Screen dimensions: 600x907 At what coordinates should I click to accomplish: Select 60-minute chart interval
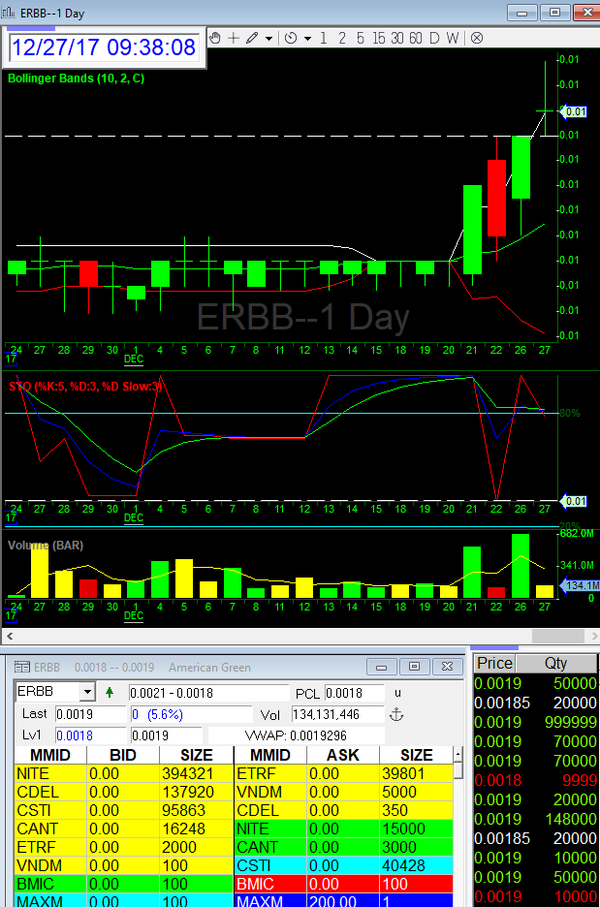point(415,38)
